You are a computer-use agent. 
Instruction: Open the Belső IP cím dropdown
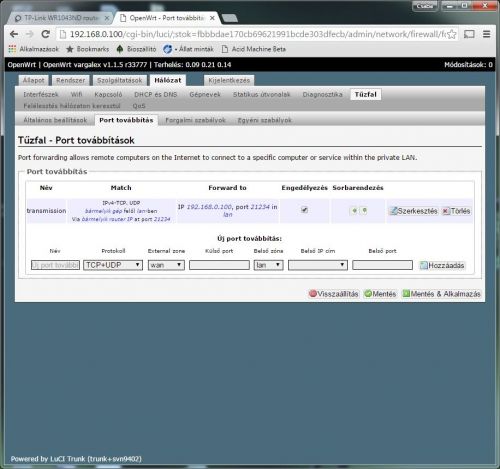point(318,265)
